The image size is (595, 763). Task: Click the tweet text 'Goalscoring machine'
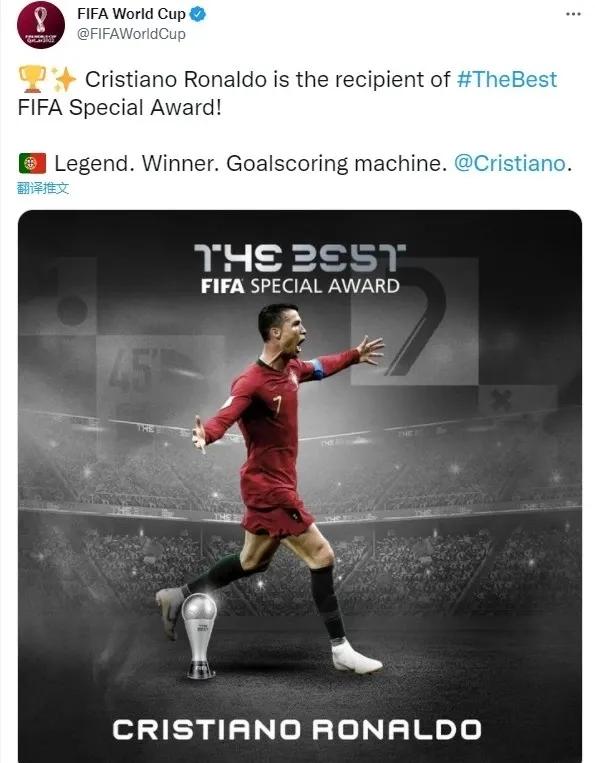[337, 164]
